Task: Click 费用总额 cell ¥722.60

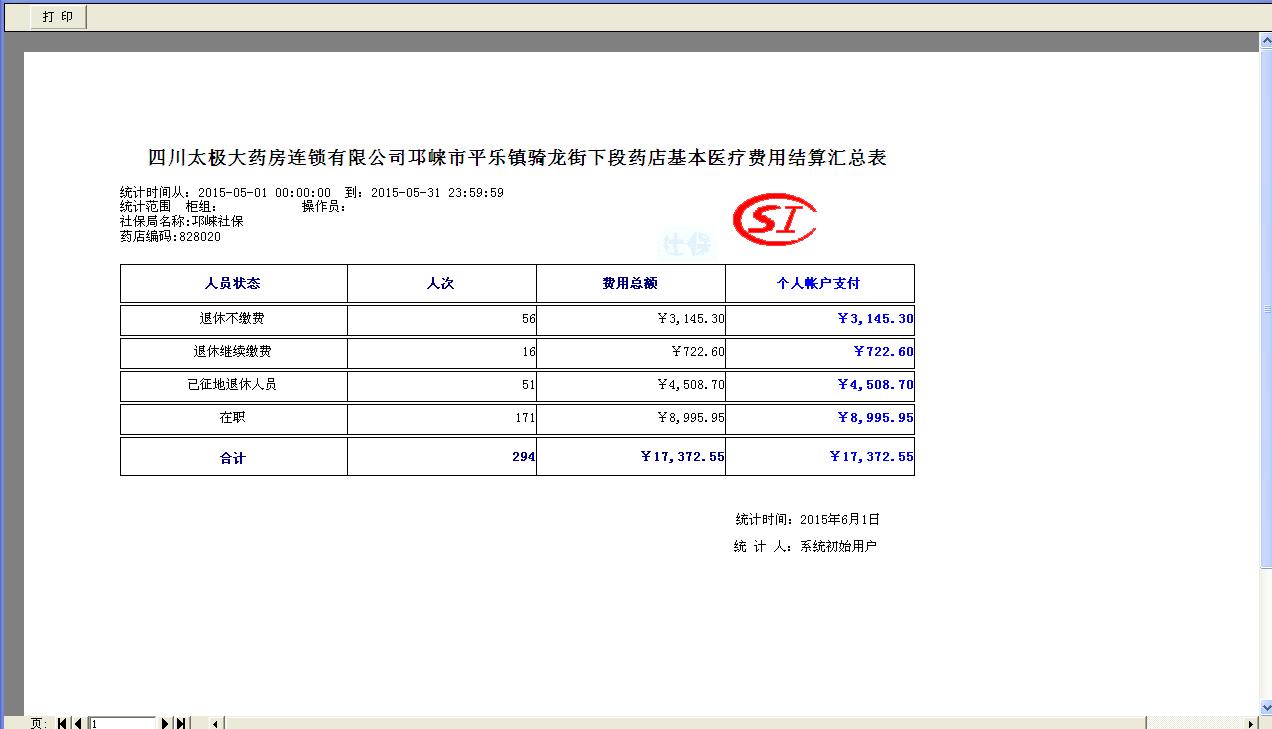Action: click(698, 353)
